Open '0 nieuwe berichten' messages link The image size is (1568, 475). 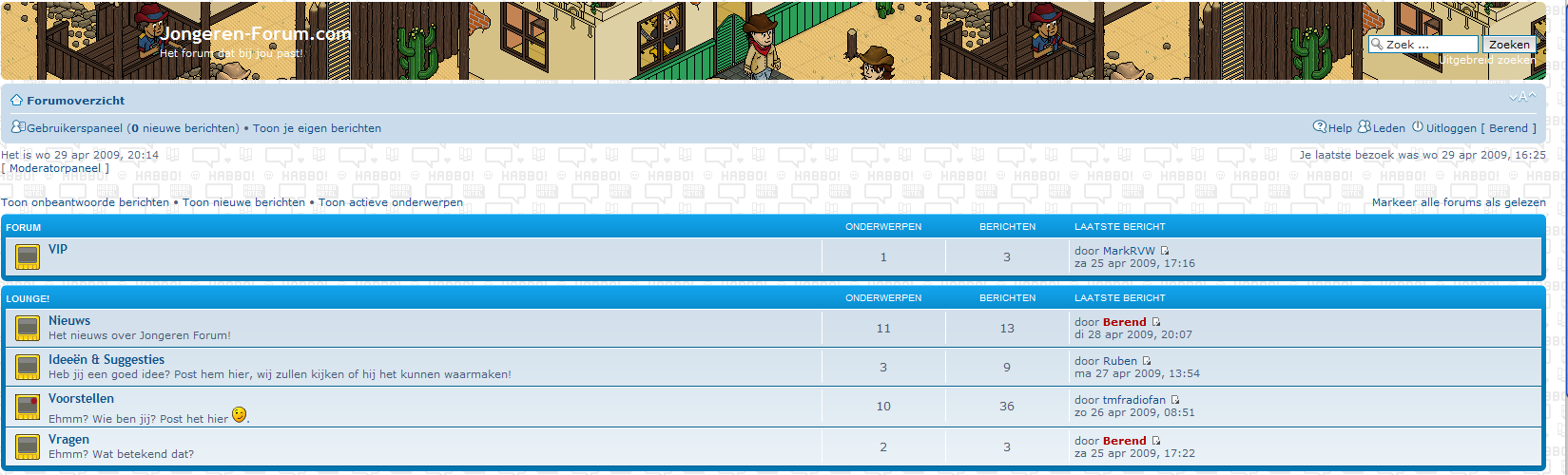[x=183, y=128]
